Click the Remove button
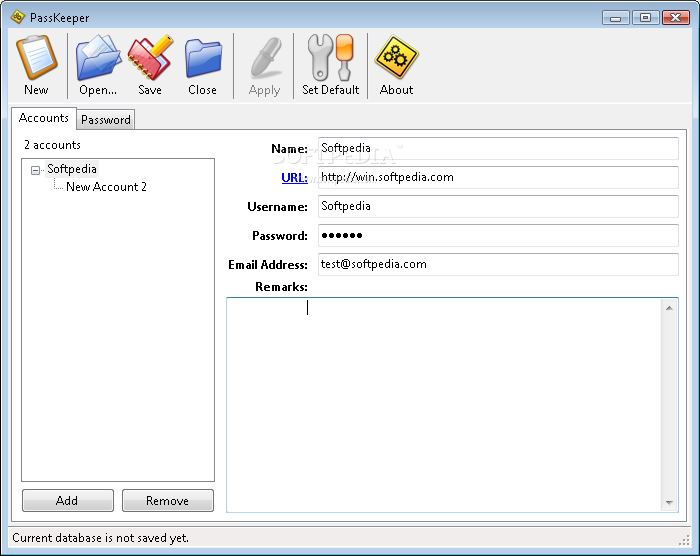Image resolution: width=700 pixels, height=556 pixels. (x=168, y=500)
